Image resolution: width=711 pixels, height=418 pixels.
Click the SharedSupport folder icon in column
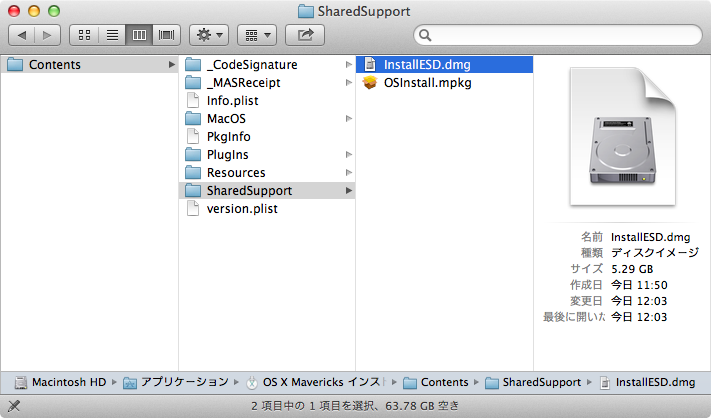(193, 190)
